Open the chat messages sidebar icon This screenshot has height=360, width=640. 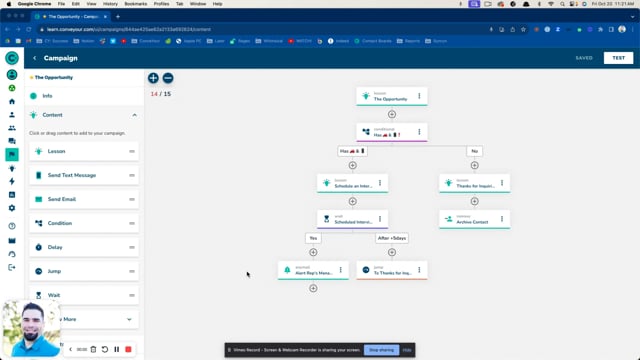(12, 141)
